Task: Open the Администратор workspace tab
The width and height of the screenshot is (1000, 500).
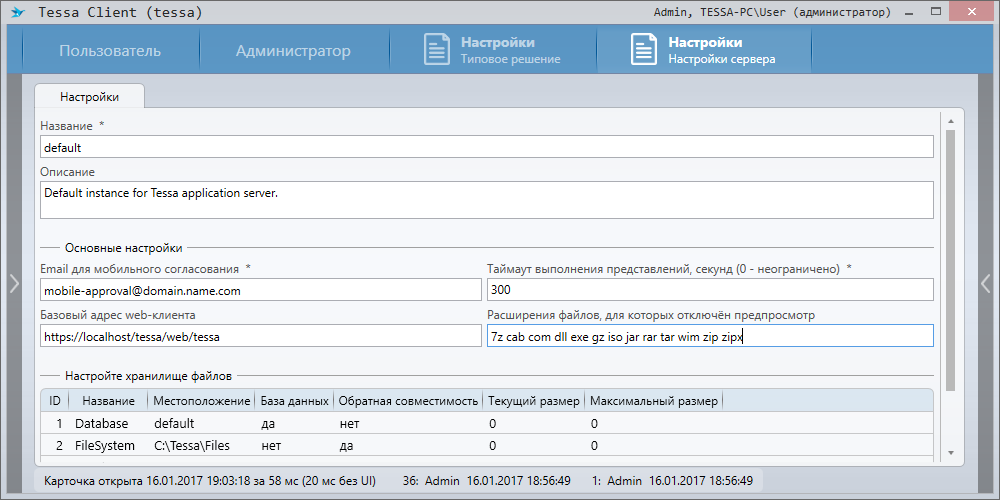Action: (293, 51)
